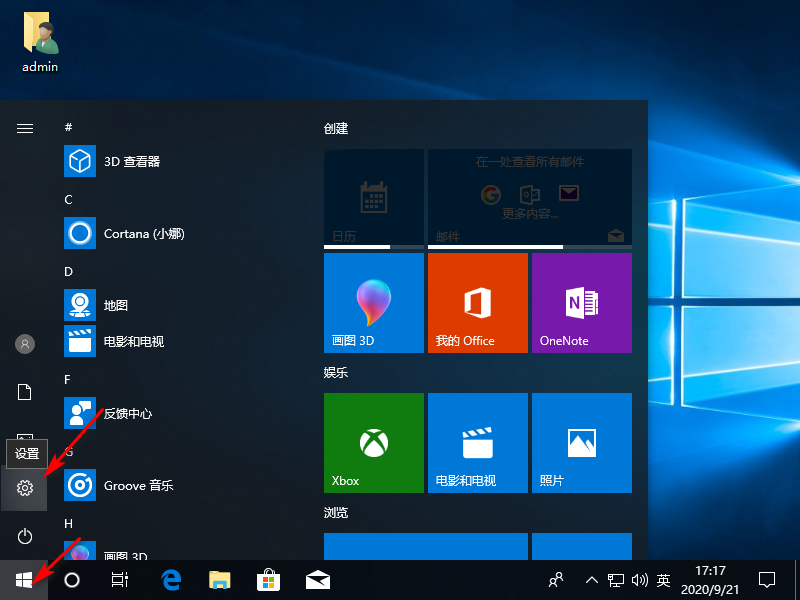Launch 3D 查看器 from app list
This screenshot has width=800, height=600.
tap(130, 161)
